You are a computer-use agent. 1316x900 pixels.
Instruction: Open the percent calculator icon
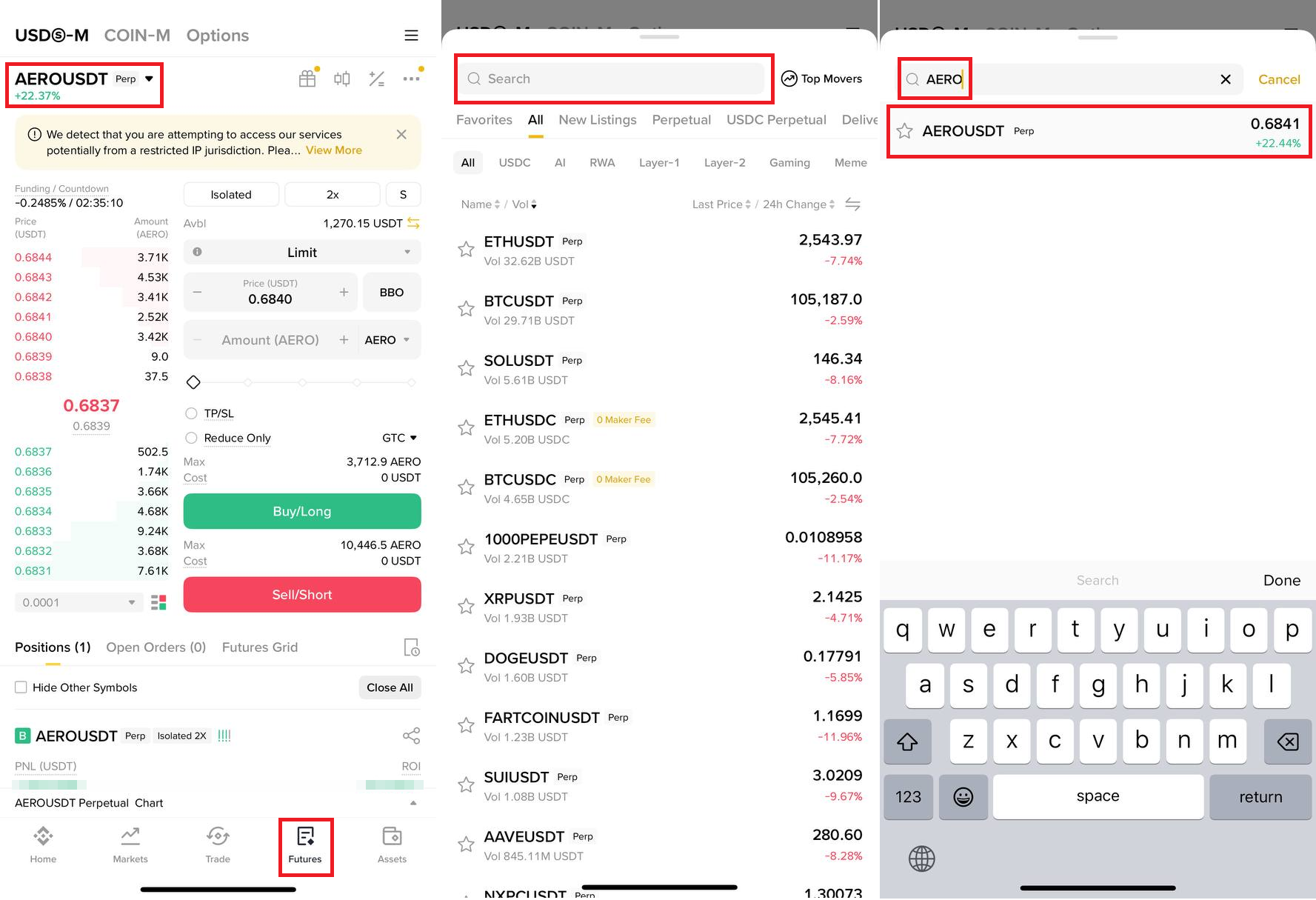click(377, 79)
